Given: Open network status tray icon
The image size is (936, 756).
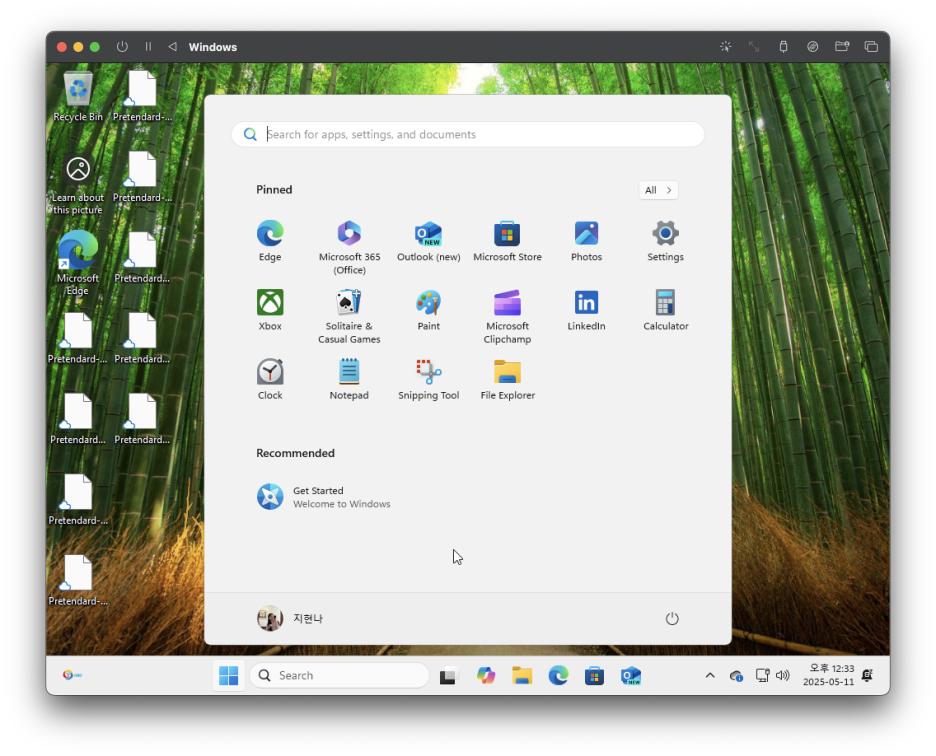Looking at the screenshot, I should click(x=762, y=675).
